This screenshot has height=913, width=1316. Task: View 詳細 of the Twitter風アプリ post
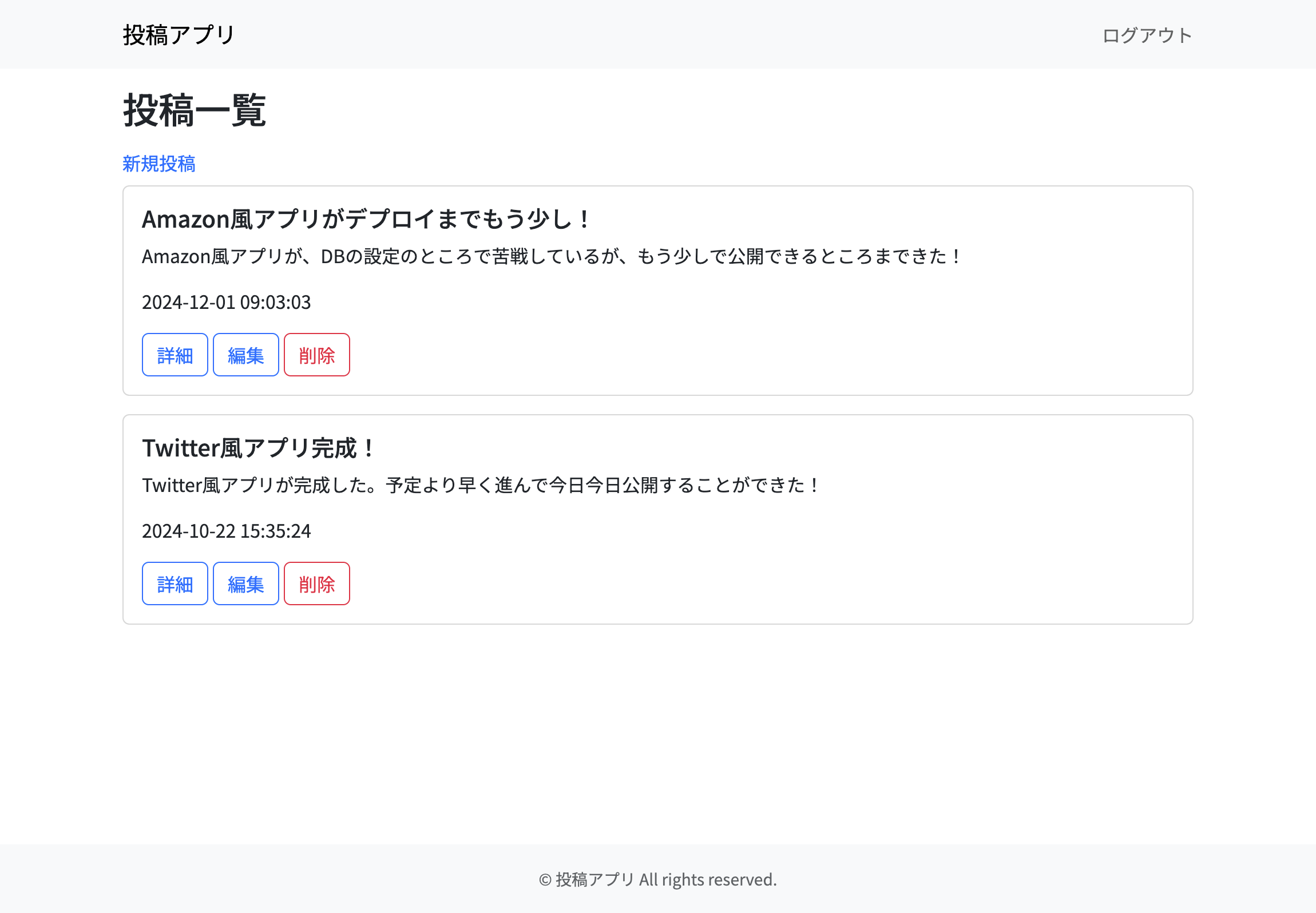[175, 584]
